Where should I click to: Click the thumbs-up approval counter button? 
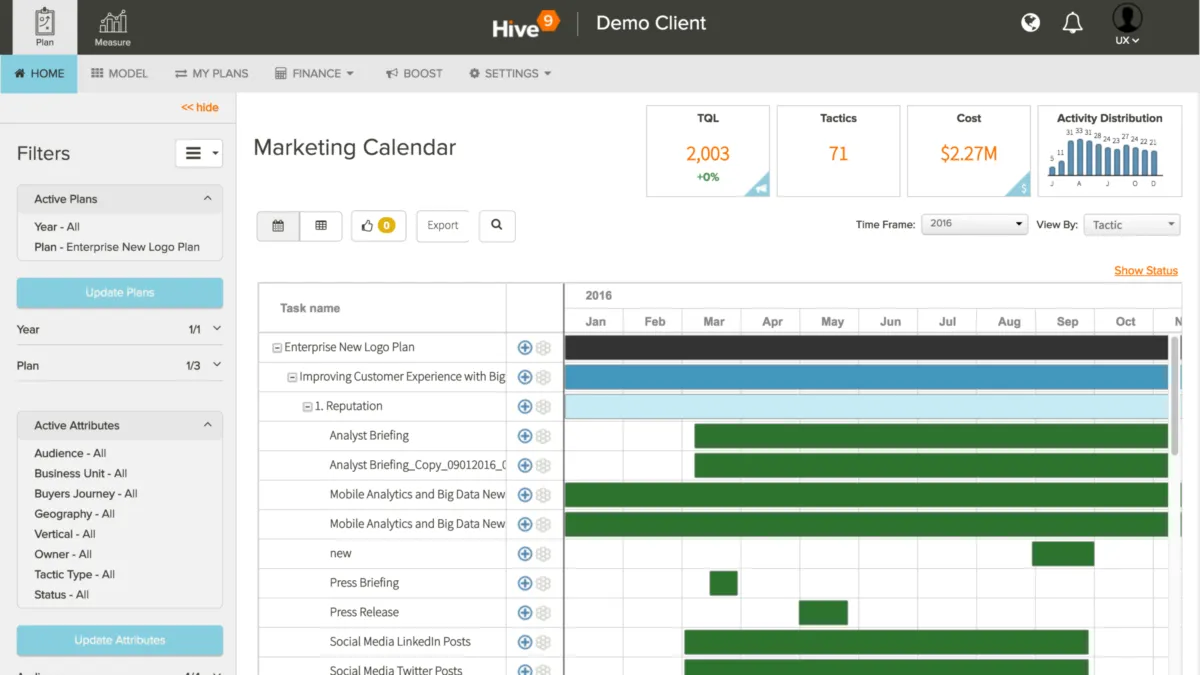[x=378, y=226]
